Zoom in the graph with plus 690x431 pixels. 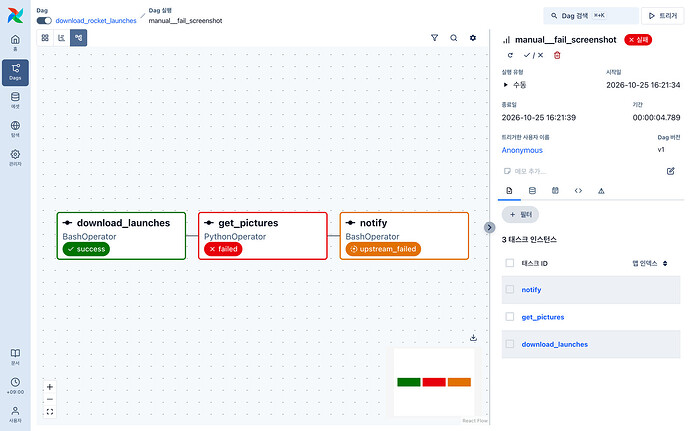pyautogui.click(x=50, y=387)
